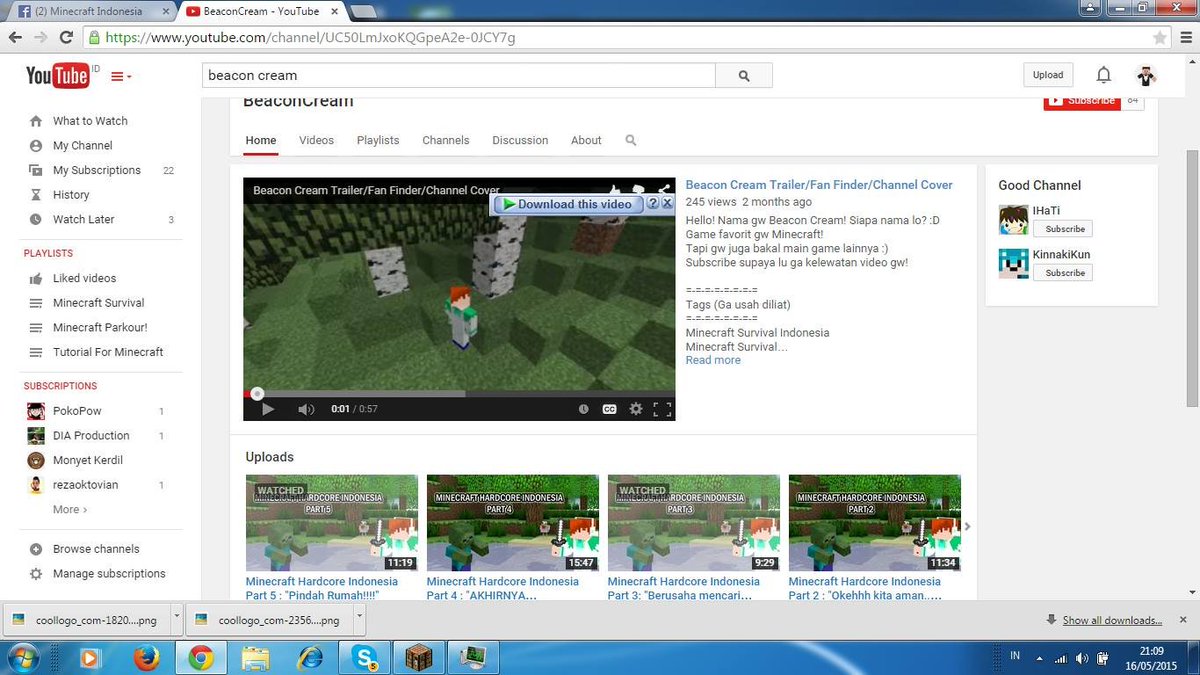The height and width of the screenshot is (675, 1200).
Task: Open DIA Production subscription
Action: 91,436
